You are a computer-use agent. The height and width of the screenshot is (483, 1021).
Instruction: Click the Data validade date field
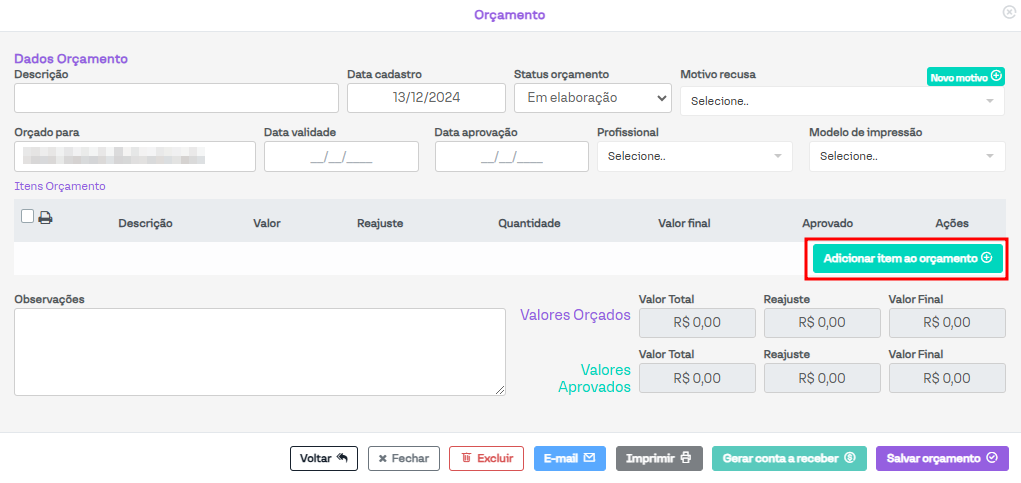pyautogui.click(x=341, y=156)
